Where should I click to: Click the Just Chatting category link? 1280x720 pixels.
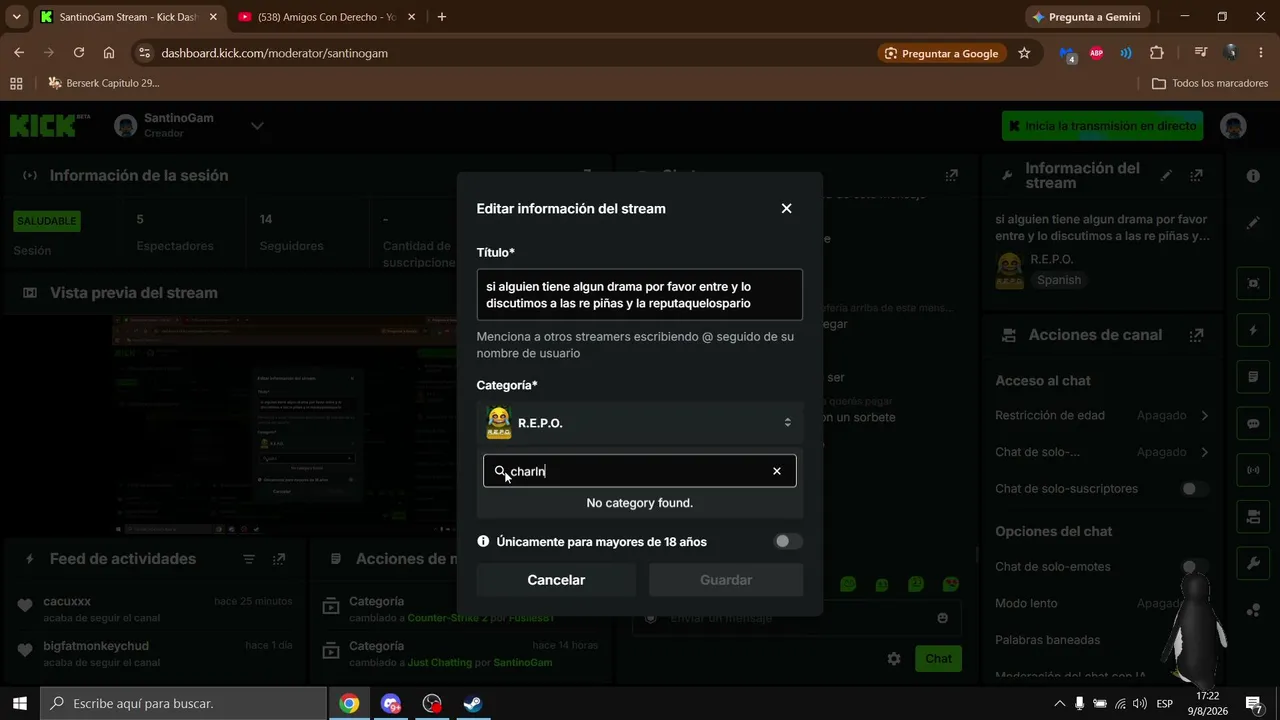click(x=439, y=662)
